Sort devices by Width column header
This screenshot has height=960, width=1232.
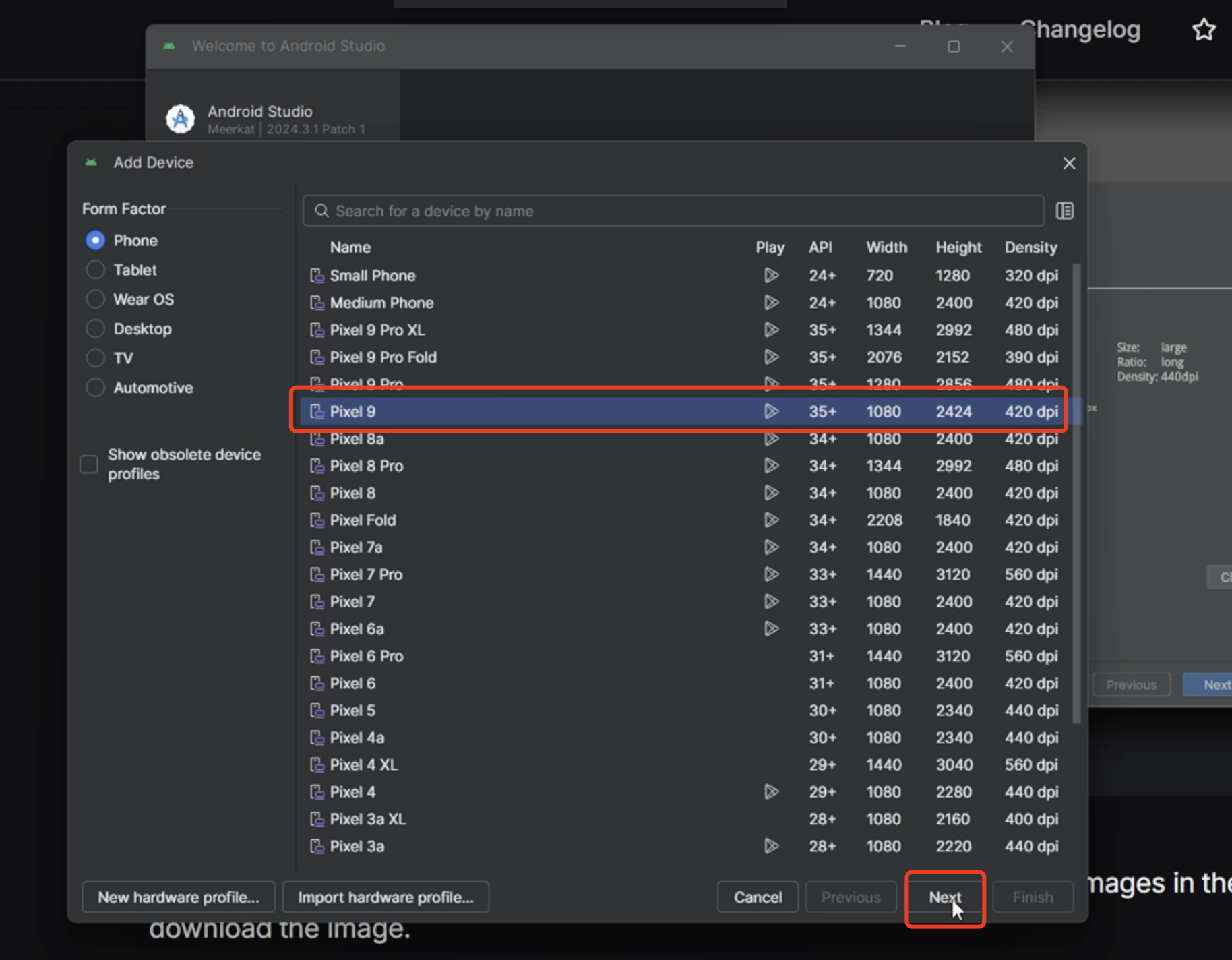[887, 247]
